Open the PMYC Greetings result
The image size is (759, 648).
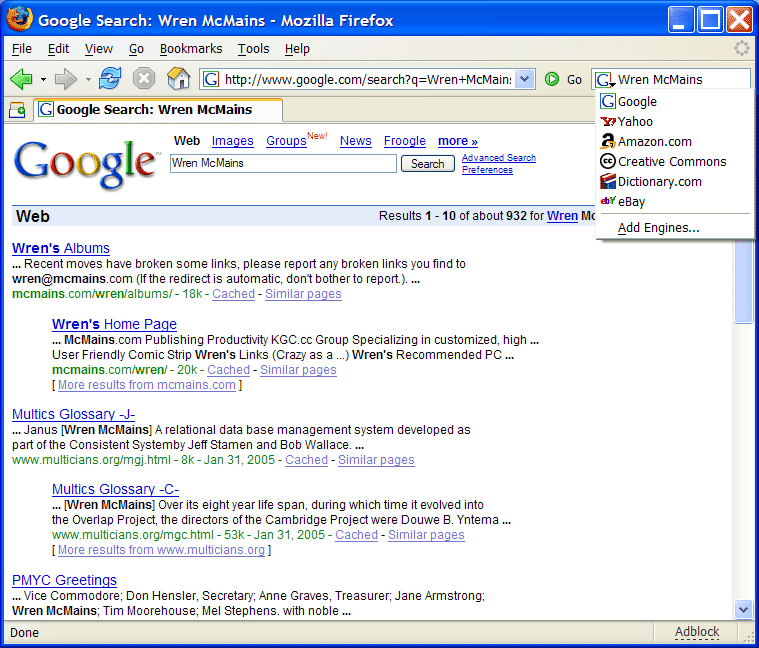coord(64,580)
